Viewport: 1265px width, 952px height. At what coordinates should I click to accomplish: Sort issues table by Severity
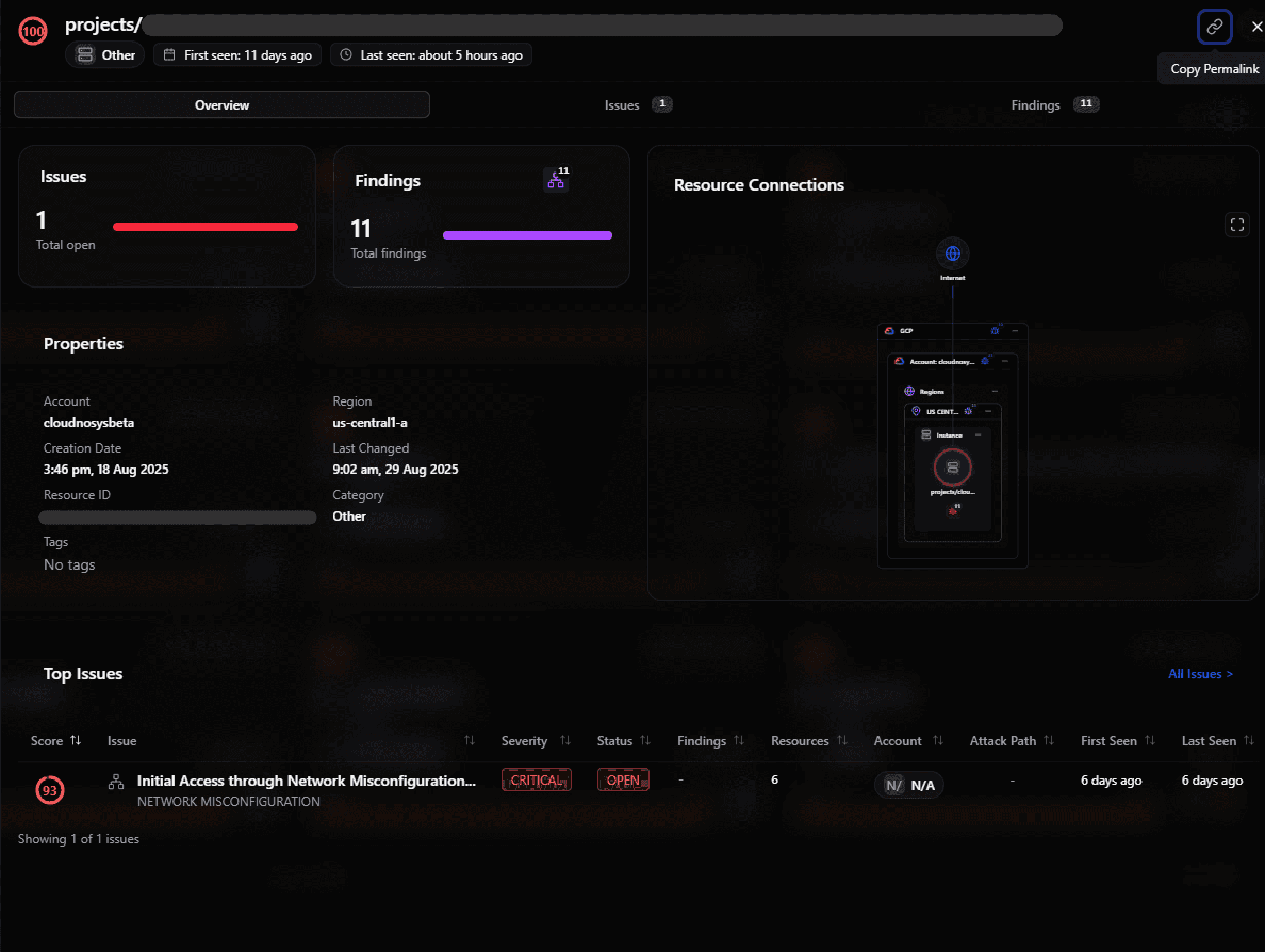pos(565,741)
